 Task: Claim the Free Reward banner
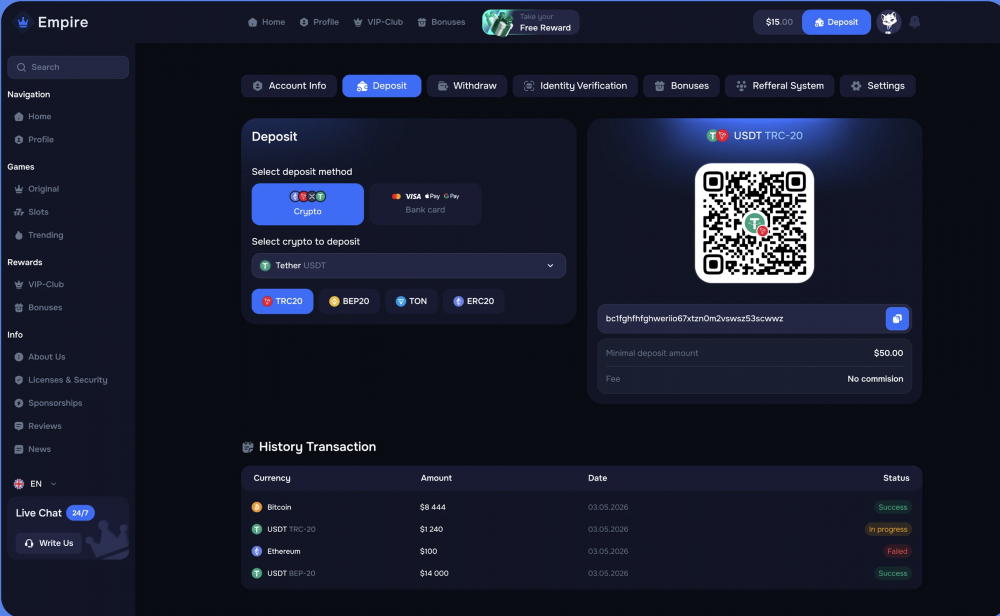(x=531, y=22)
